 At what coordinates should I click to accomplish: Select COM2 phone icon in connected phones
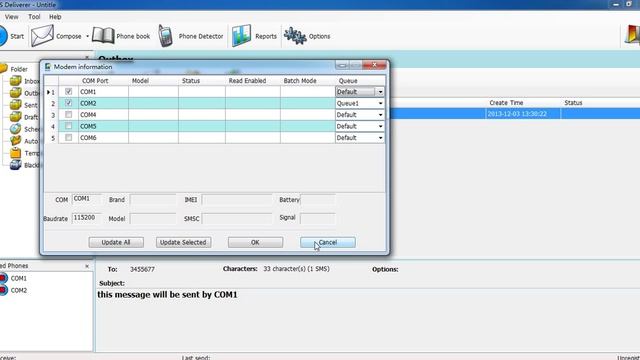click(x=3, y=290)
